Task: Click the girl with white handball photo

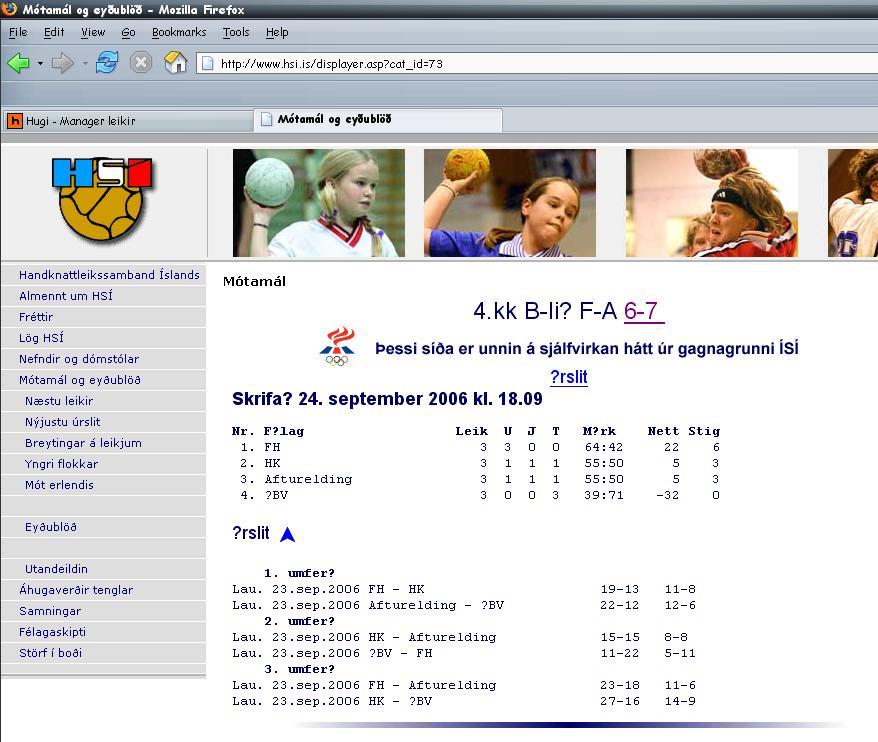Action: (319, 203)
